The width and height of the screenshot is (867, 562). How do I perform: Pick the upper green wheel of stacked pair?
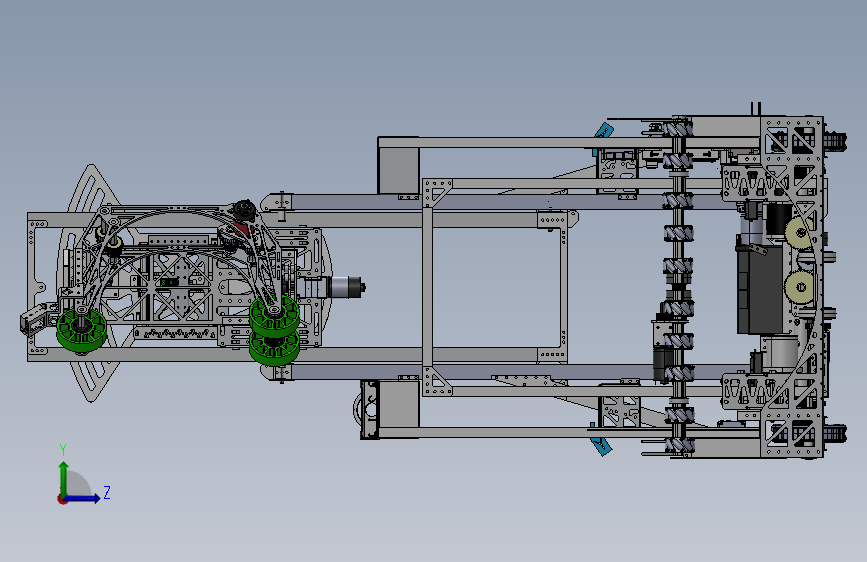(x=274, y=314)
